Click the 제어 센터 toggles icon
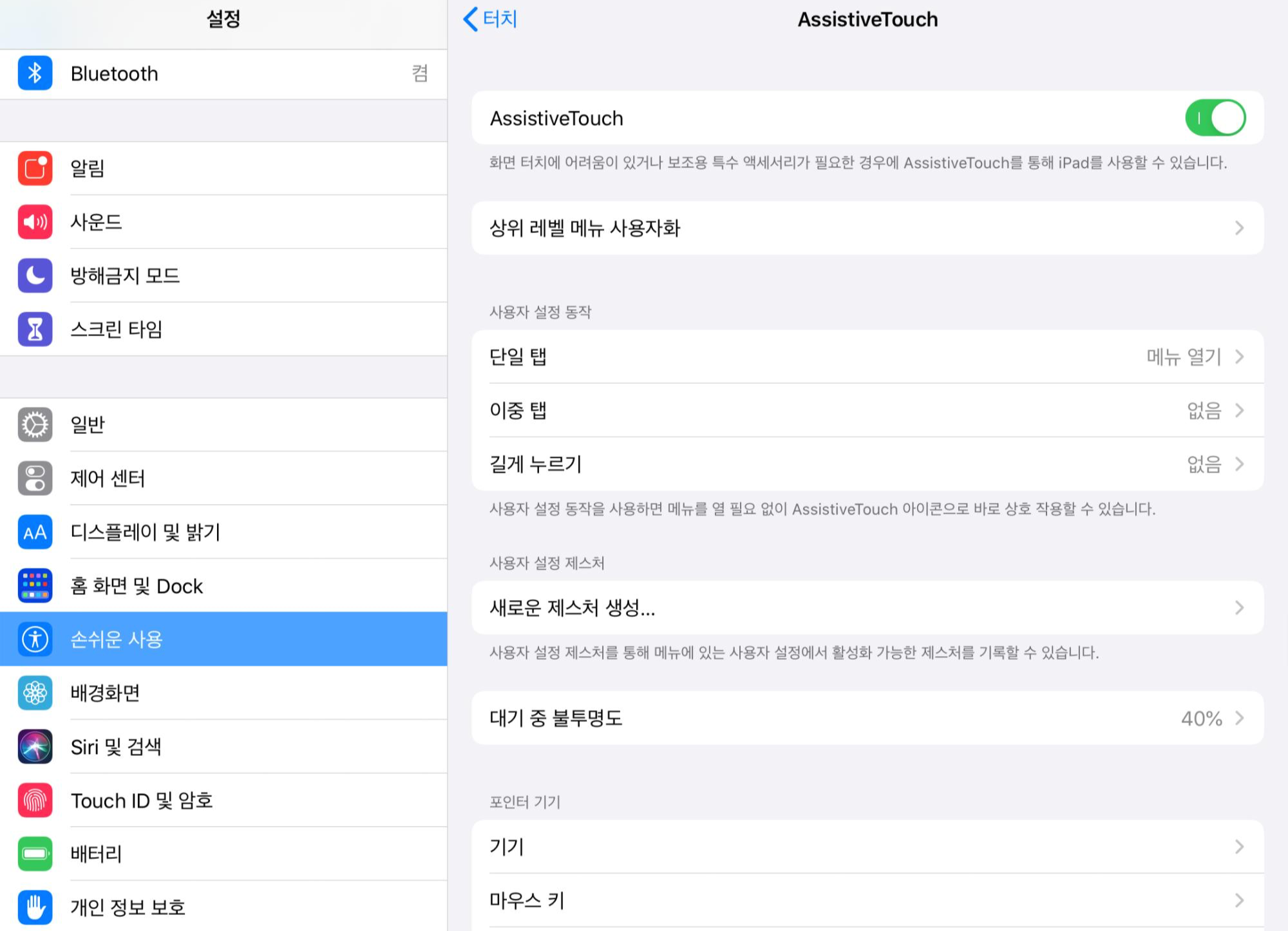This screenshot has width=1288, height=931. [35, 478]
